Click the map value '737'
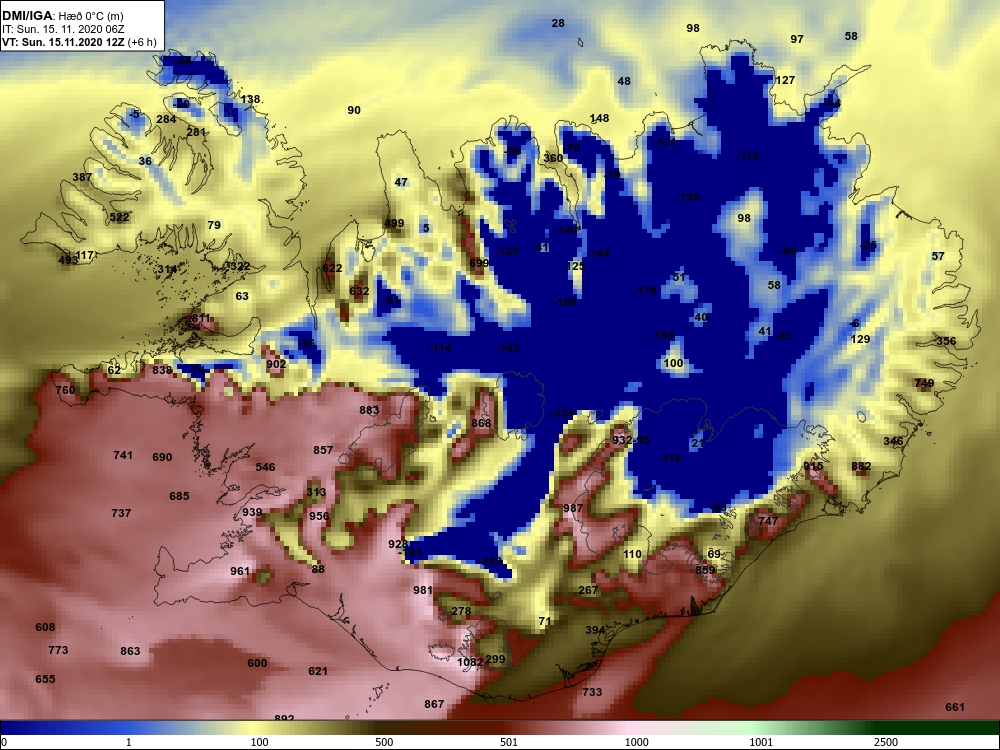The width and height of the screenshot is (1000, 750). point(121,513)
